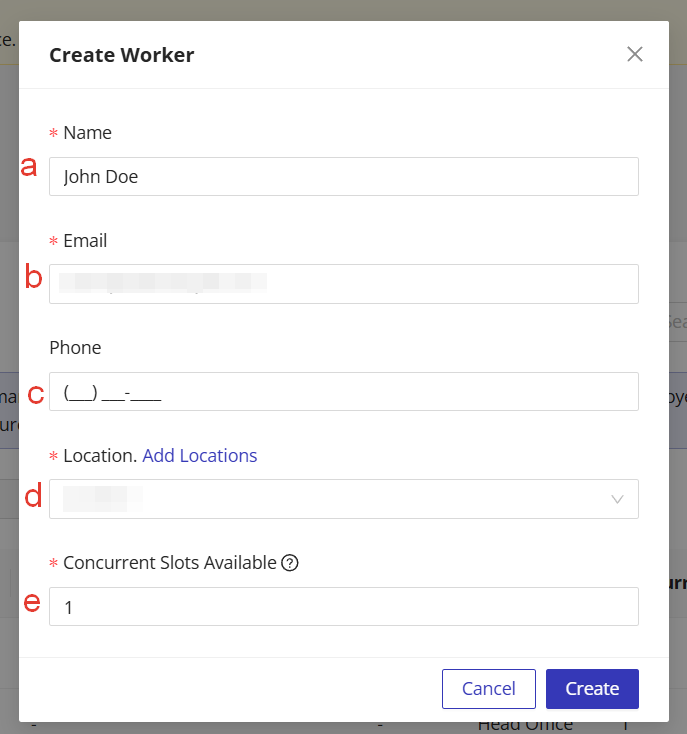Click the Concurrent Slots Available number field
Viewport: 687px width, 734px height.
point(343,606)
